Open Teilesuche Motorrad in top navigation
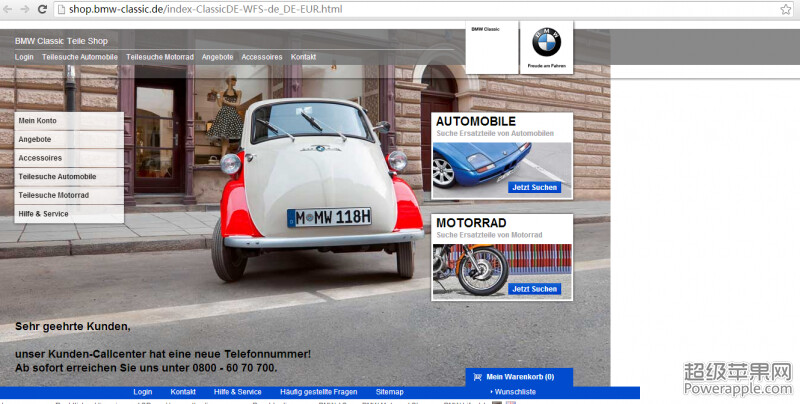 160,57
